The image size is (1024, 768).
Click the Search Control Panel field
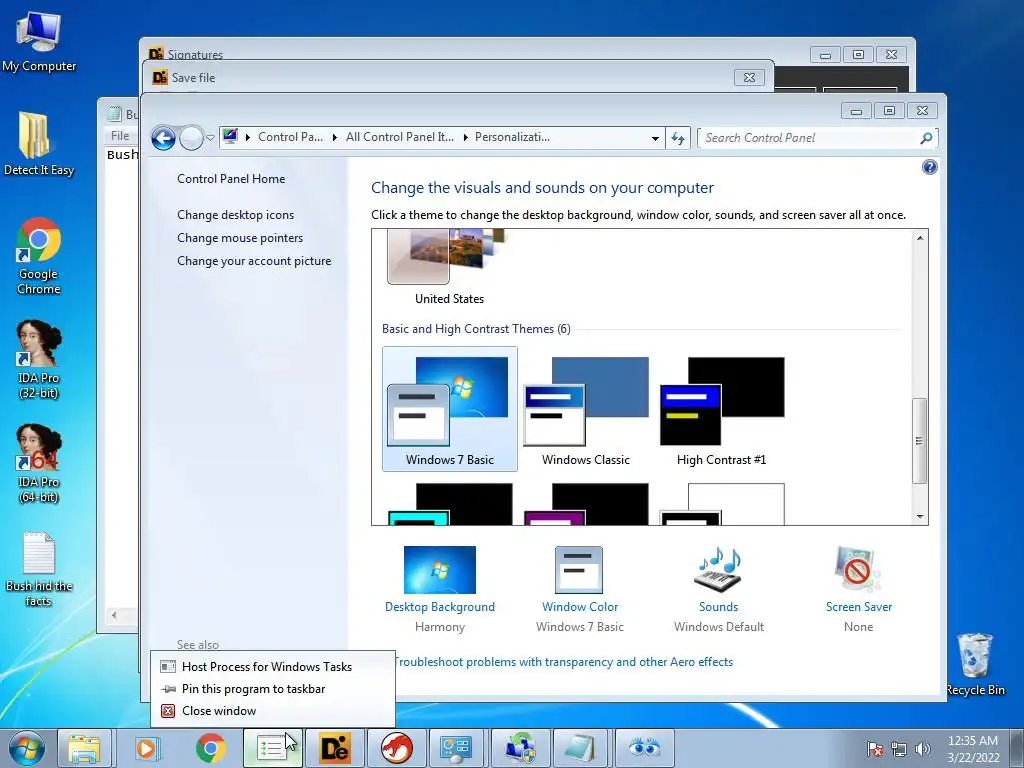tap(808, 138)
